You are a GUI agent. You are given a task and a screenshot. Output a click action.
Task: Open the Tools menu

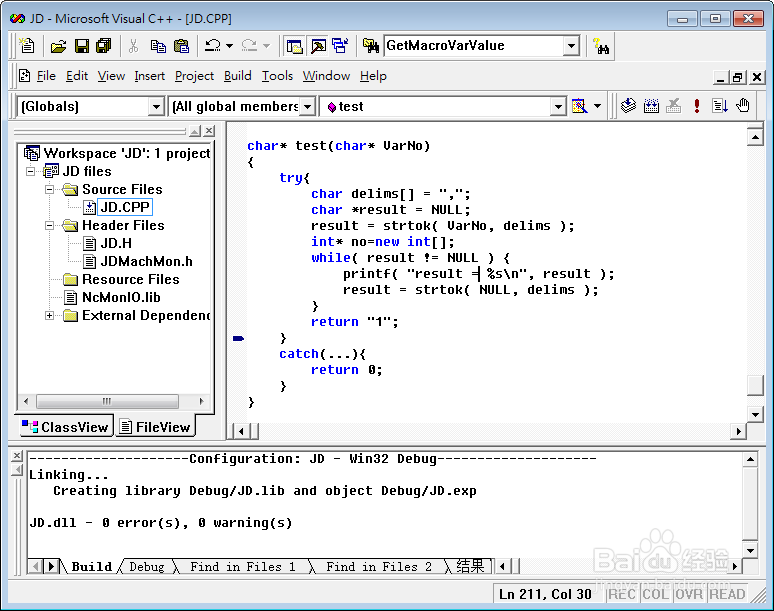(277, 76)
